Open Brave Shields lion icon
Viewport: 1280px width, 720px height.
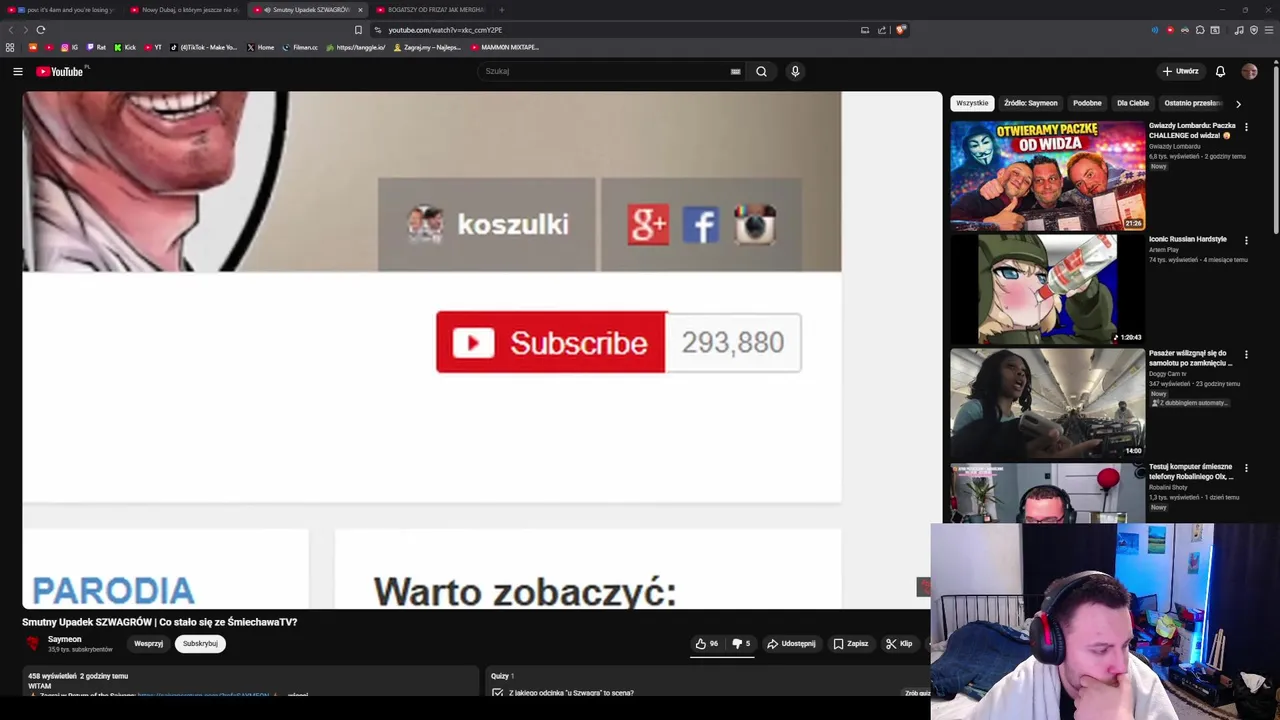[x=900, y=30]
